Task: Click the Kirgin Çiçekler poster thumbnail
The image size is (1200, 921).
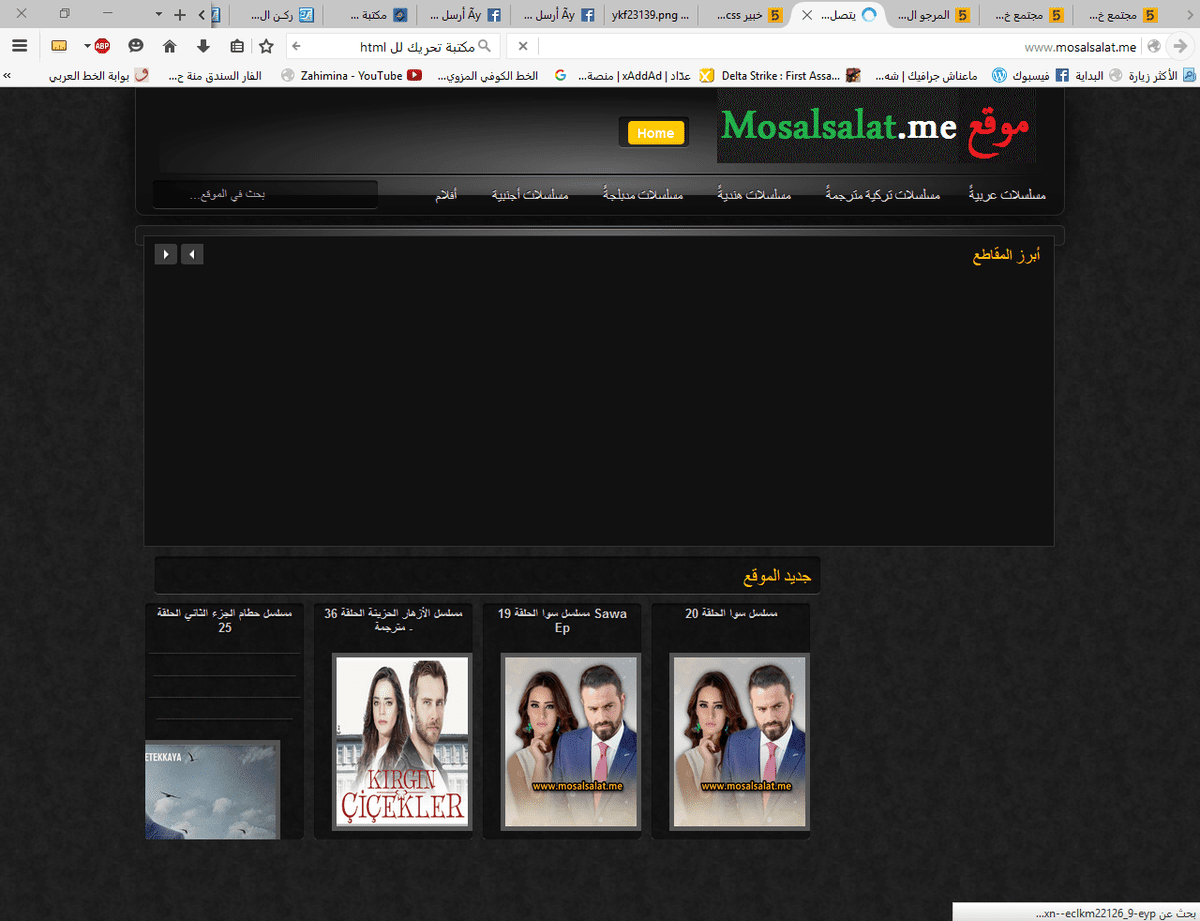Action: coord(402,741)
